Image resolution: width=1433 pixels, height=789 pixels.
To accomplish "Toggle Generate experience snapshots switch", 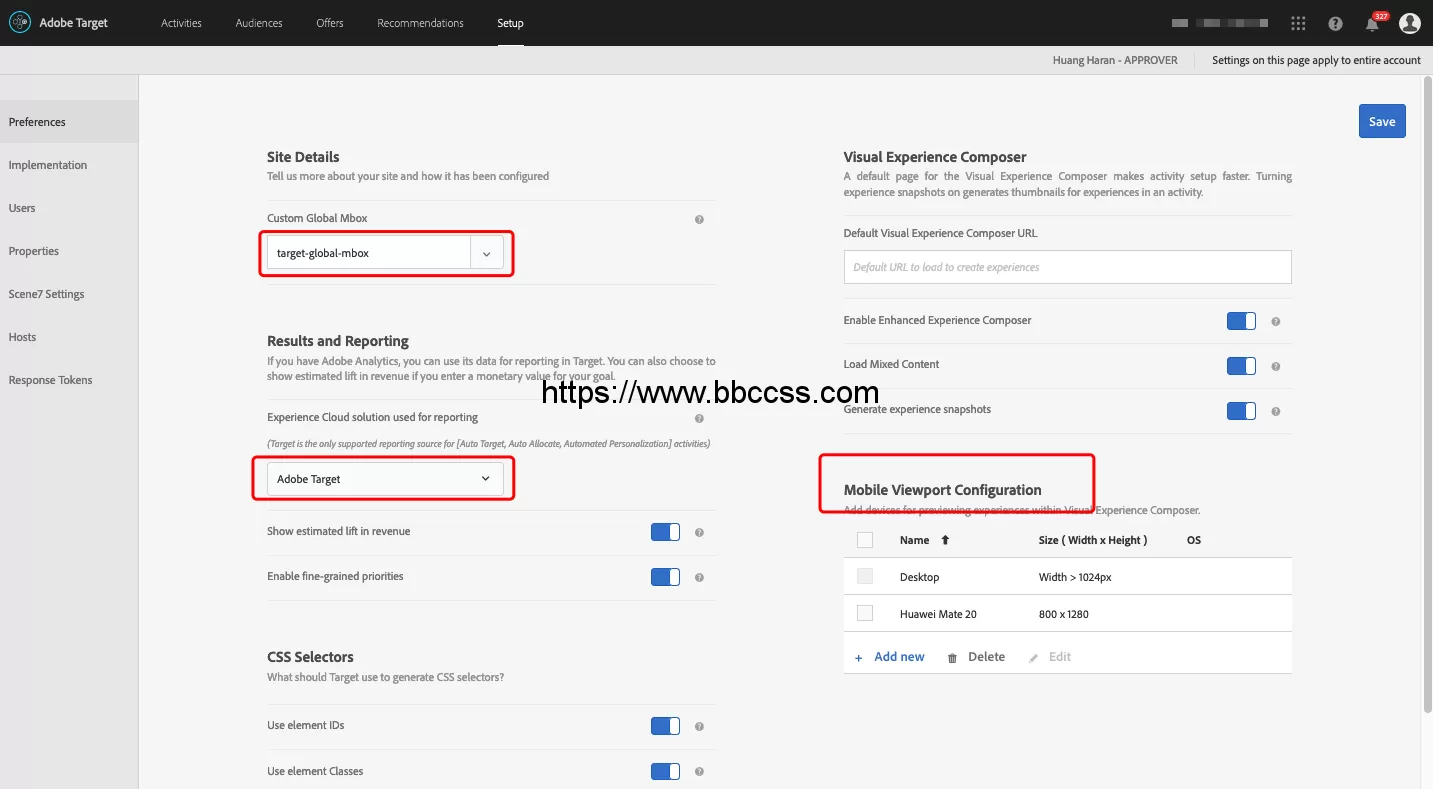I will pyautogui.click(x=1241, y=411).
